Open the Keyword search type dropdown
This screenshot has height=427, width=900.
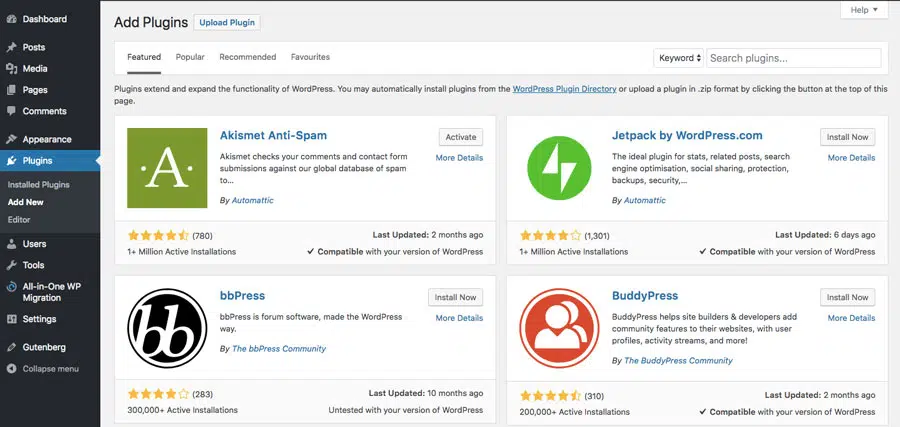(x=678, y=58)
